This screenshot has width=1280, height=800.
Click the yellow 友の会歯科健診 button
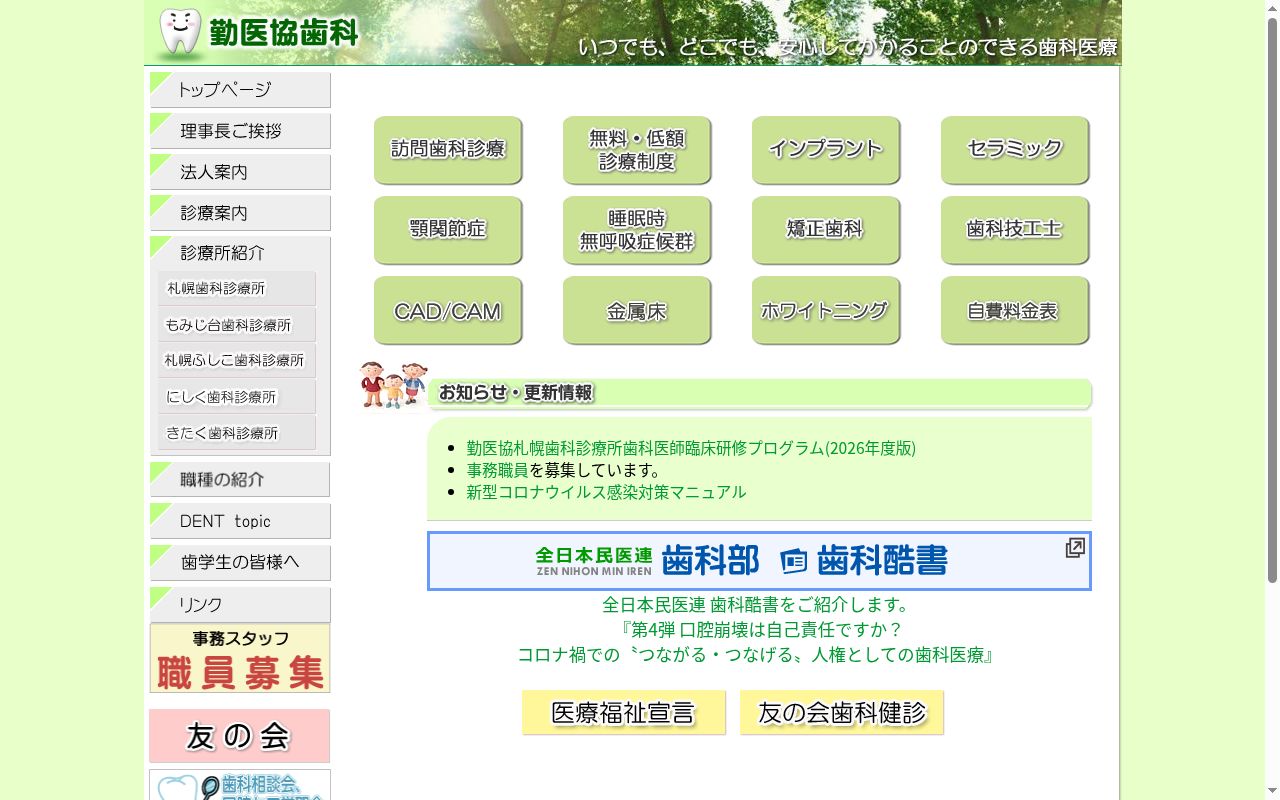[x=842, y=712]
